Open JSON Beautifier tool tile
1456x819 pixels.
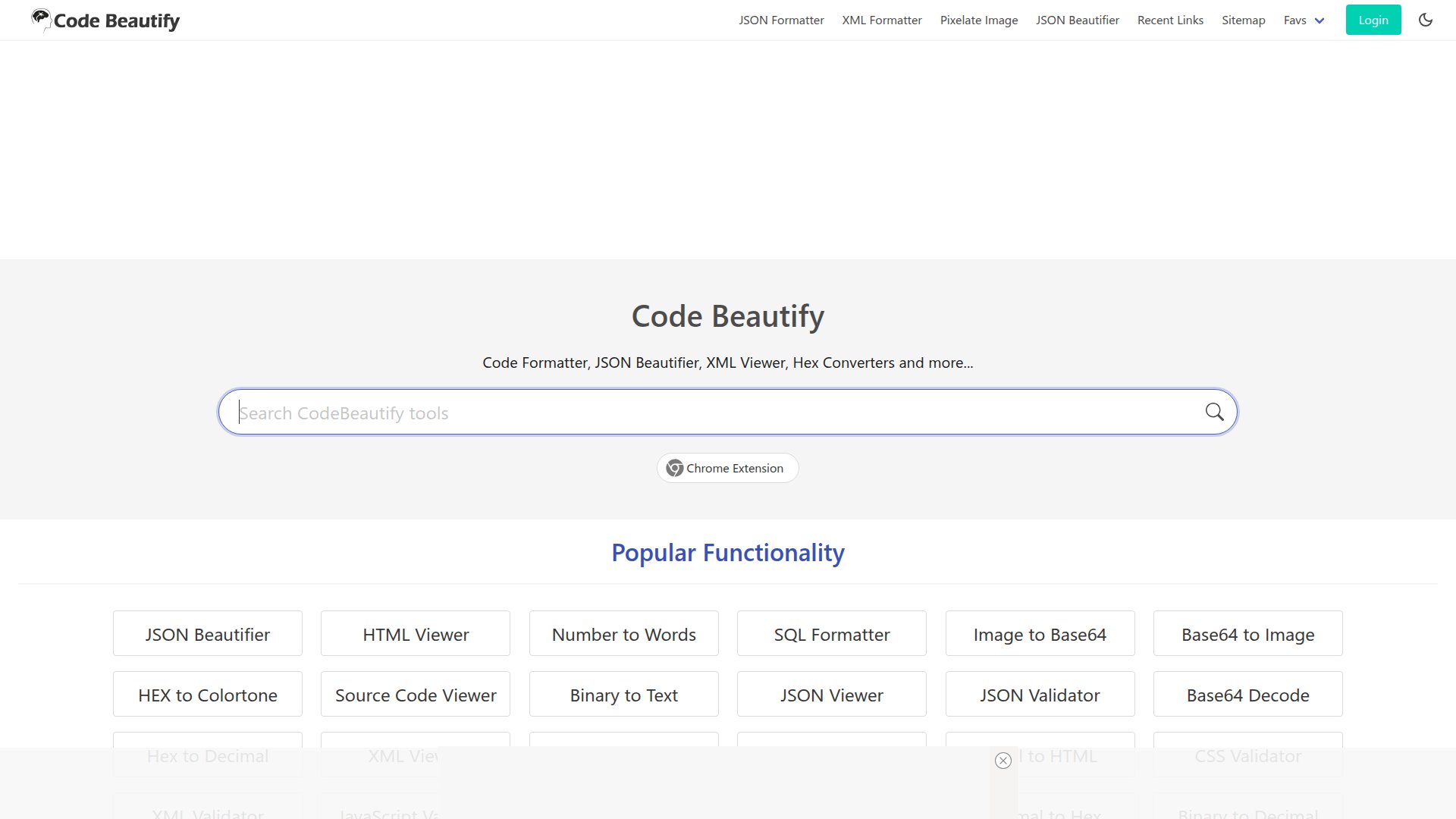coord(208,633)
